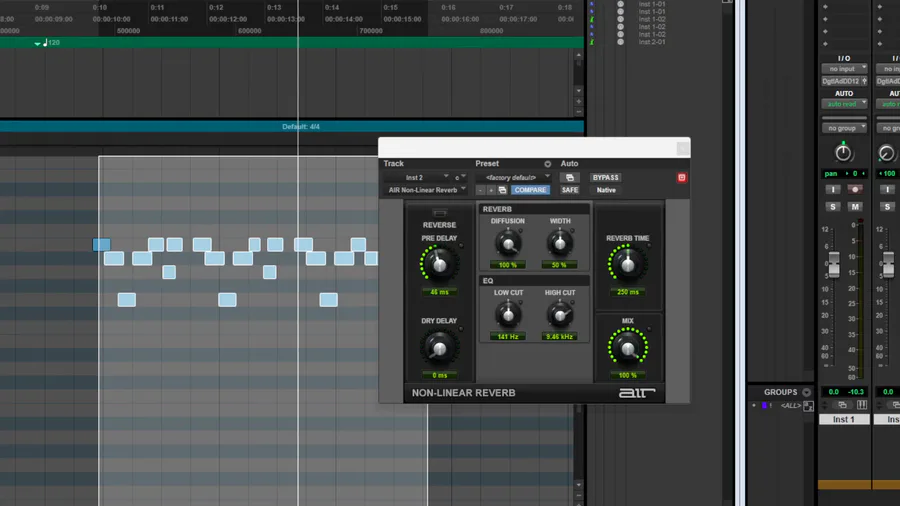The height and width of the screenshot is (506, 900).
Task: Click the COMPARE button
Action: (x=530, y=190)
